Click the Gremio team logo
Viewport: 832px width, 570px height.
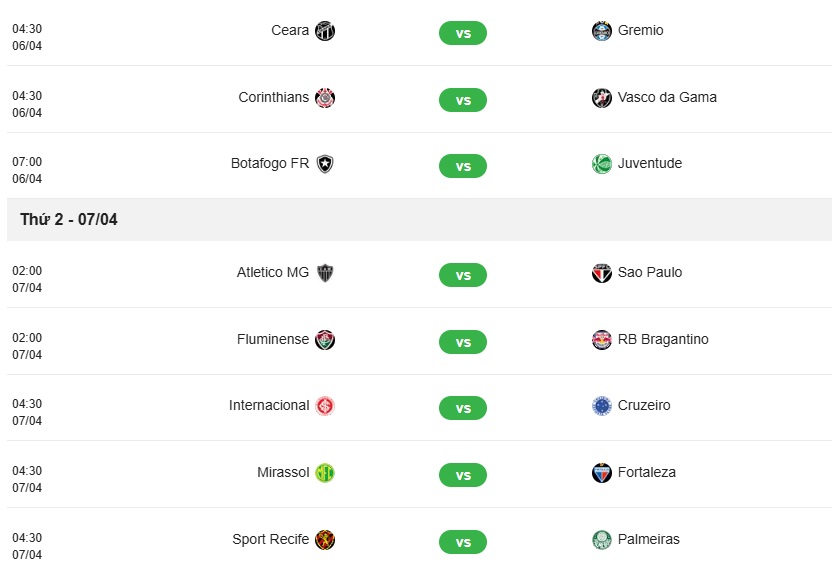coord(602,31)
